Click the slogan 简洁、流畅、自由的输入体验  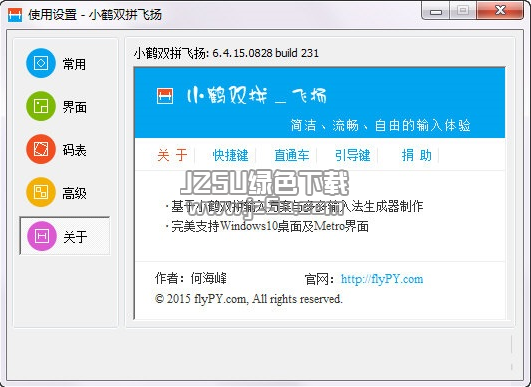click(x=381, y=125)
